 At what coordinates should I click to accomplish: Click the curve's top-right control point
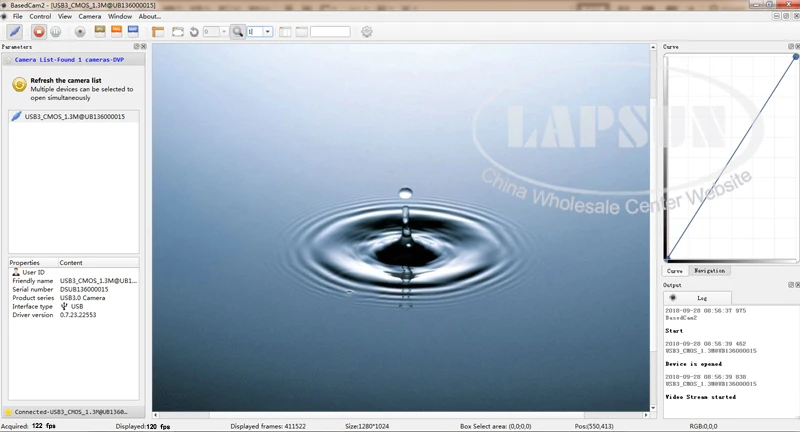(x=795, y=57)
